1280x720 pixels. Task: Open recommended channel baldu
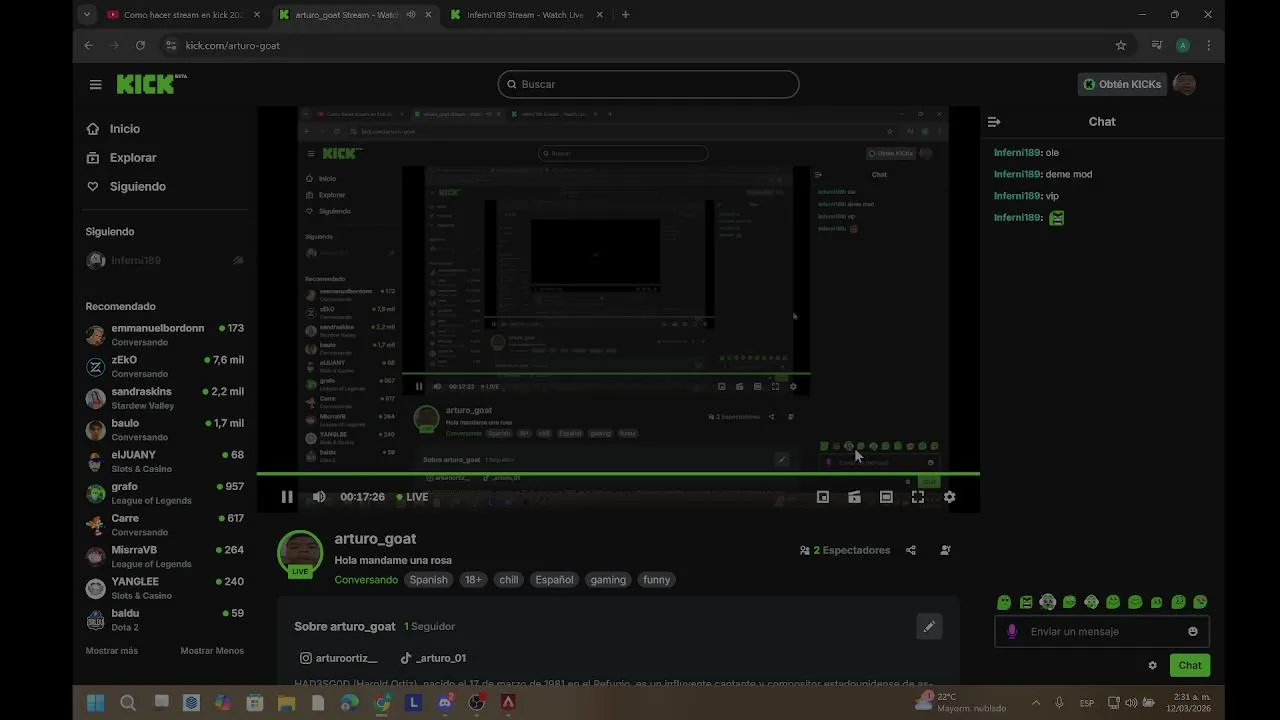point(165,620)
